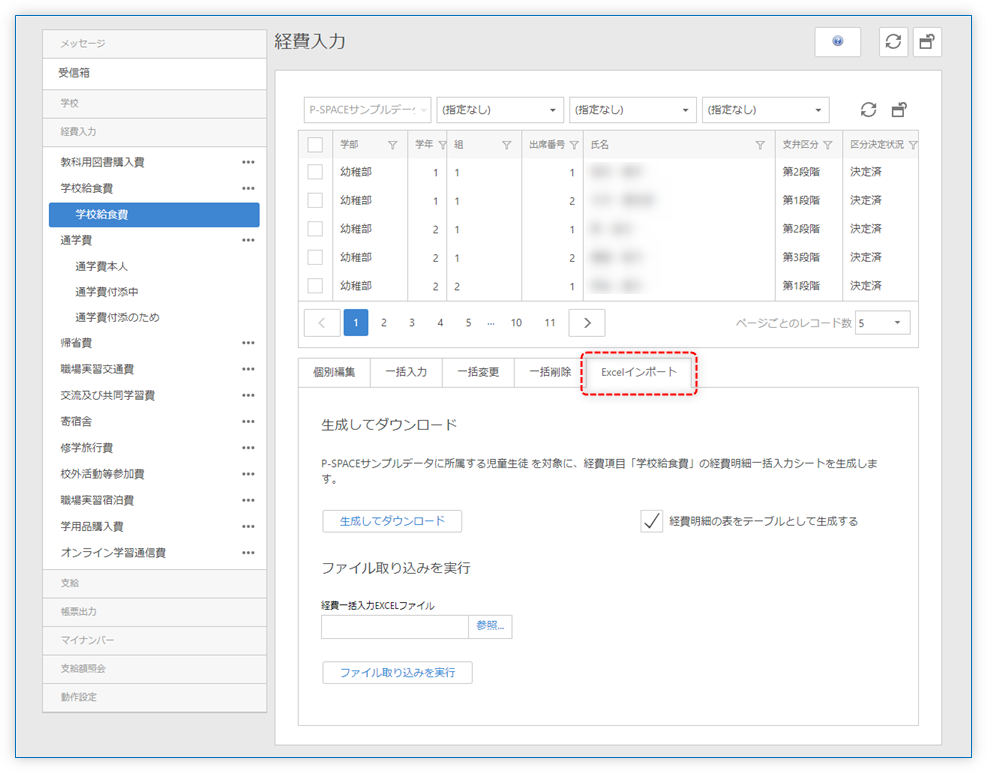Screen dimensions: 987x773
Task: Jump to page 11 of the list
Action: click(550, 323)
